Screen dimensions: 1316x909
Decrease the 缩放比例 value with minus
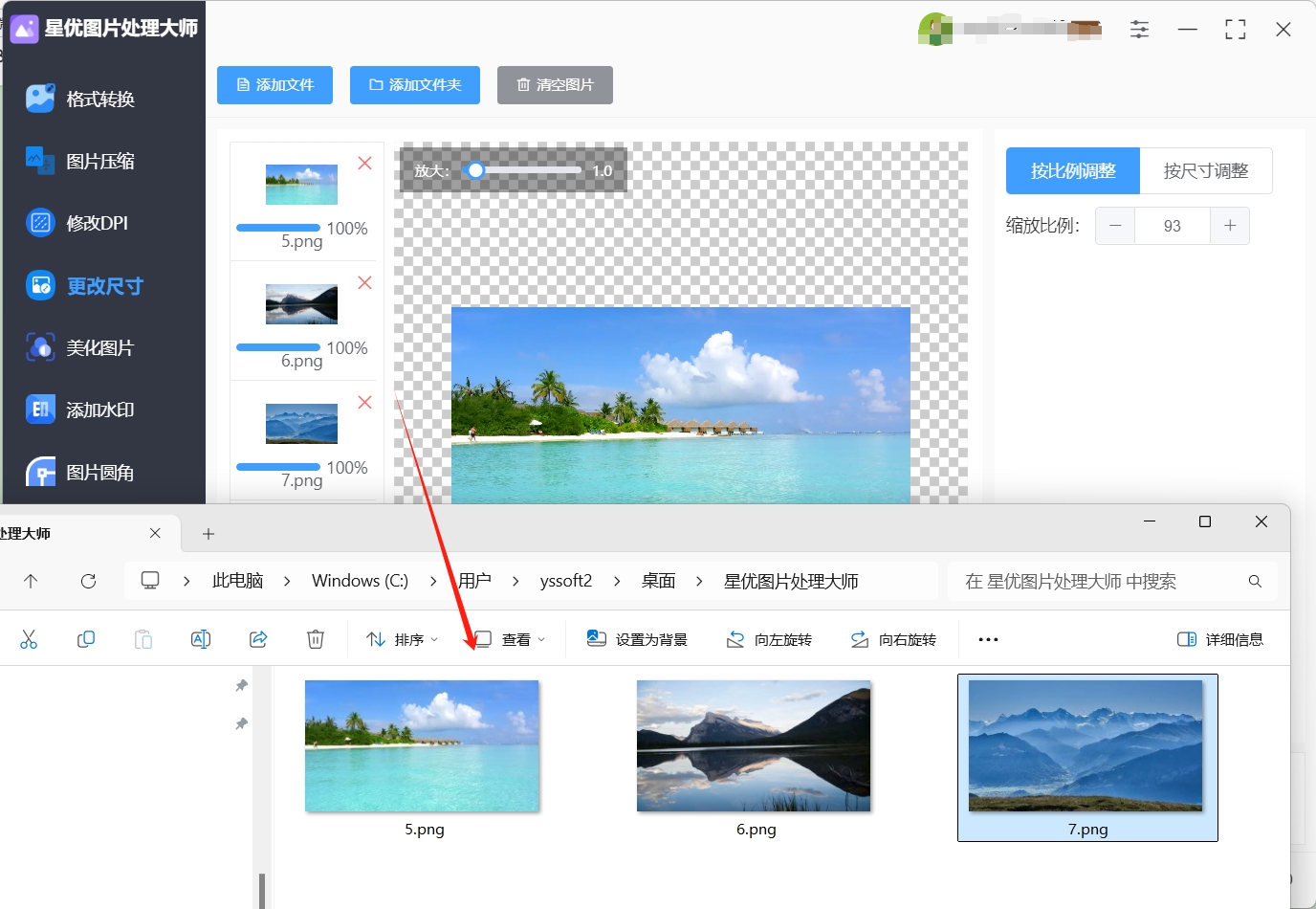[1115, 226]
